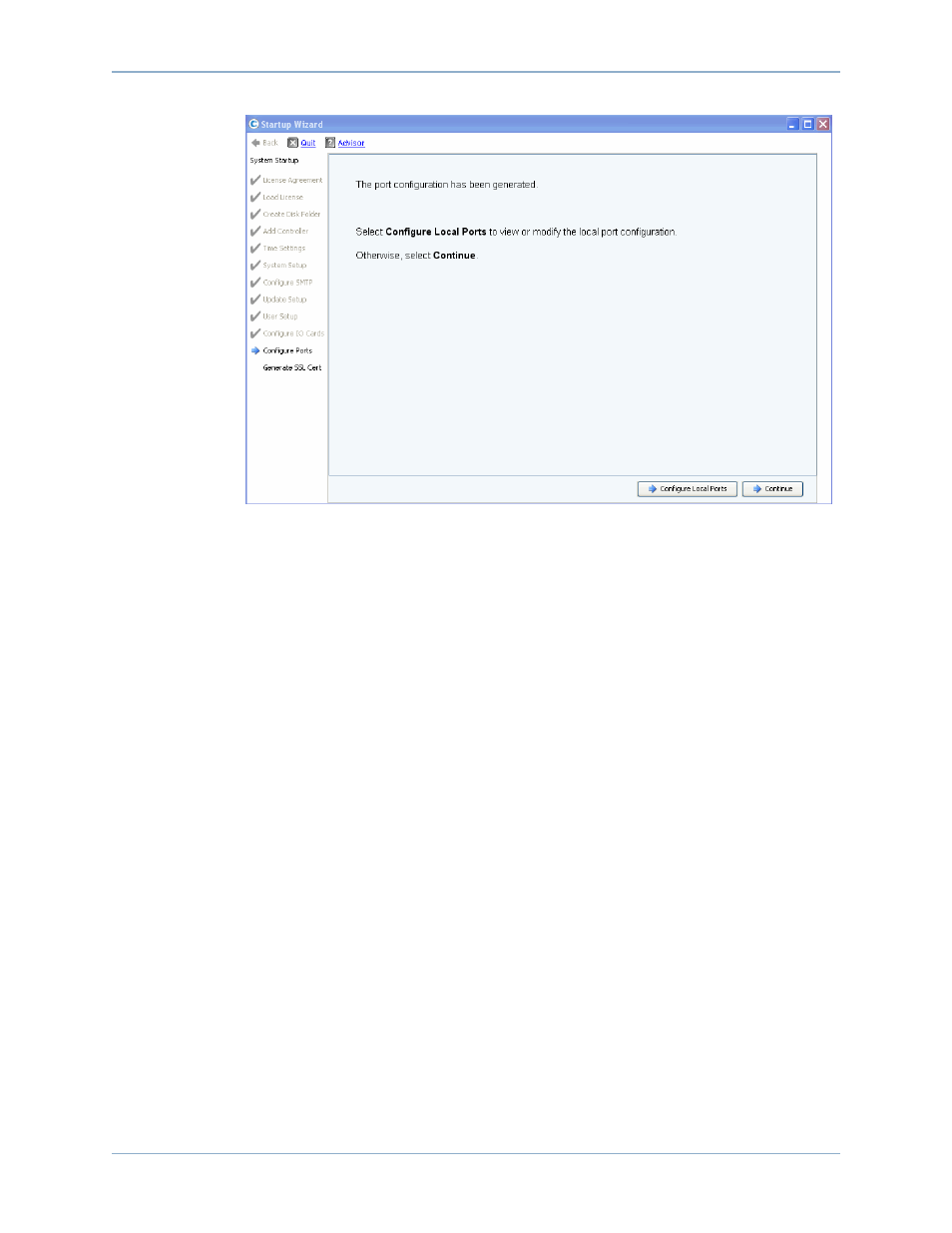Click the checkmark beside Update Setup

255,299
